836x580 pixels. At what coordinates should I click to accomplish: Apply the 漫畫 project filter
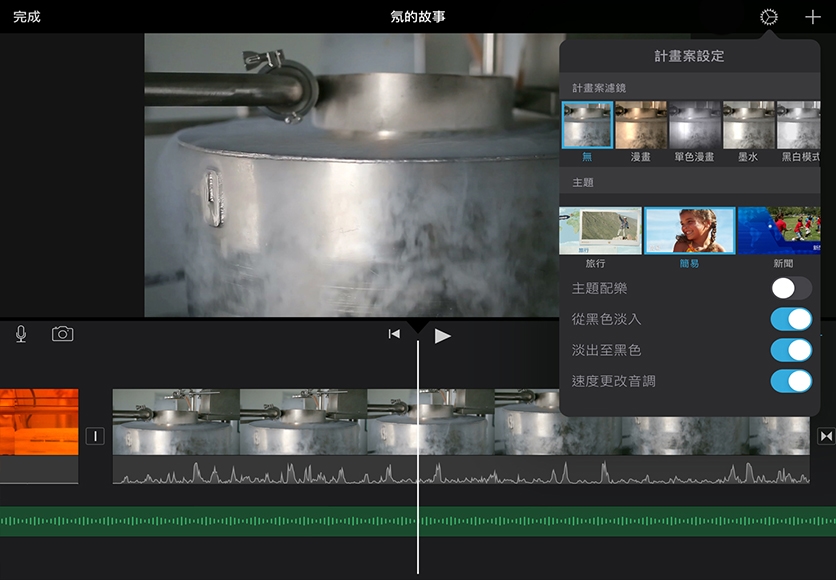[641, 125]
